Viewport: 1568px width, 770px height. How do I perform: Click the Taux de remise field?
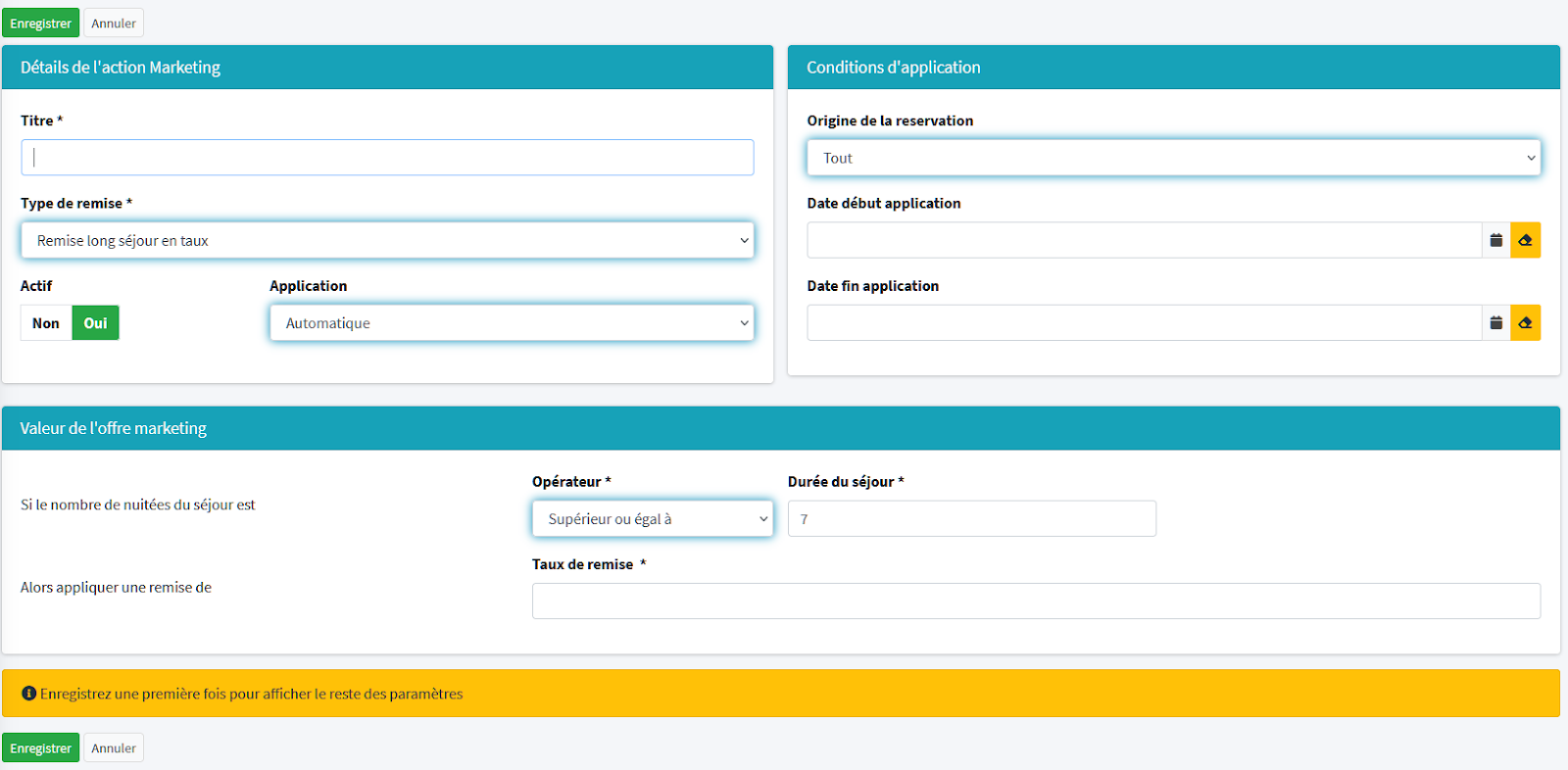(1036, 602)
